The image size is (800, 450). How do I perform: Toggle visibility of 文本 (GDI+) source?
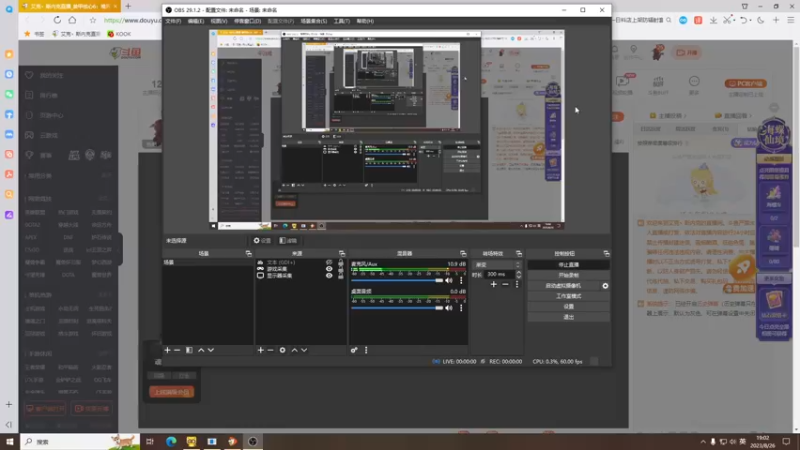pos(329,262)
